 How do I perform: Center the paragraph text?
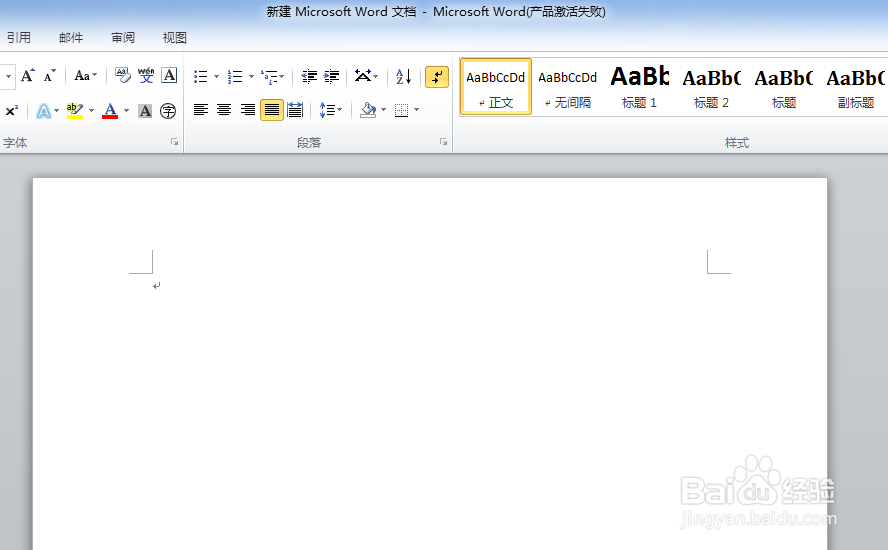point(224,109)
